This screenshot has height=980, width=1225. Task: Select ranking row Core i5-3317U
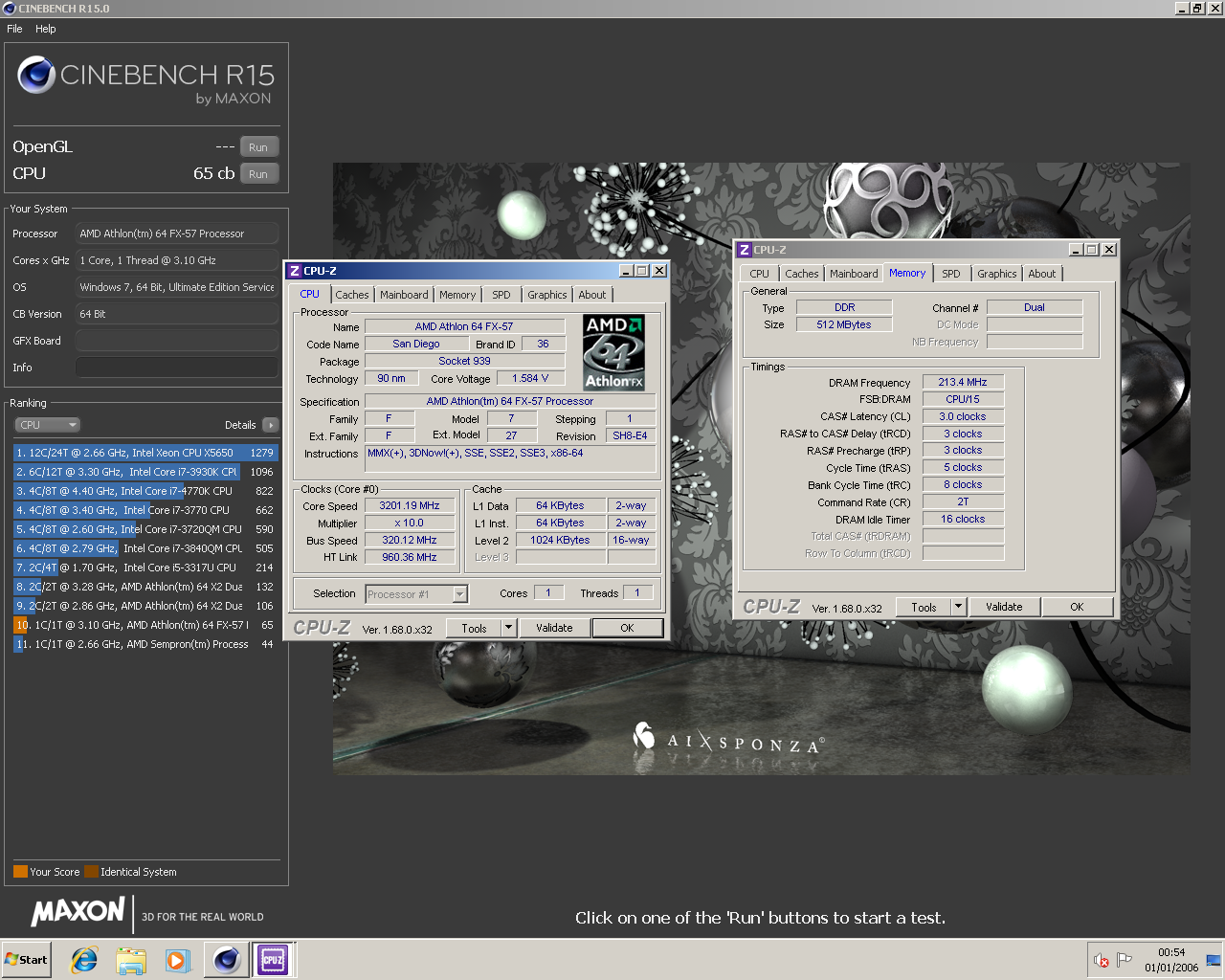tap(145, 568)
